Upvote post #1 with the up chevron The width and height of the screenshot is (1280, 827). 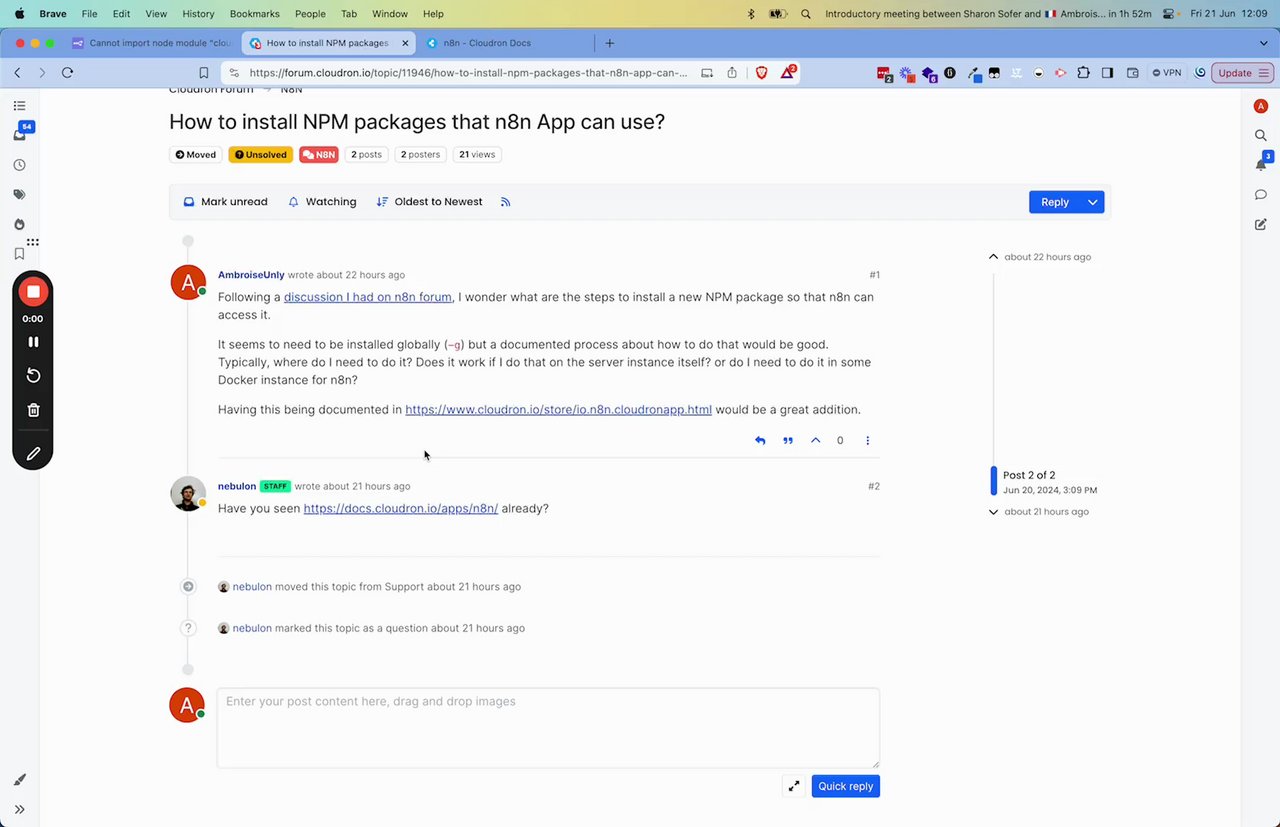pos(816,440)
